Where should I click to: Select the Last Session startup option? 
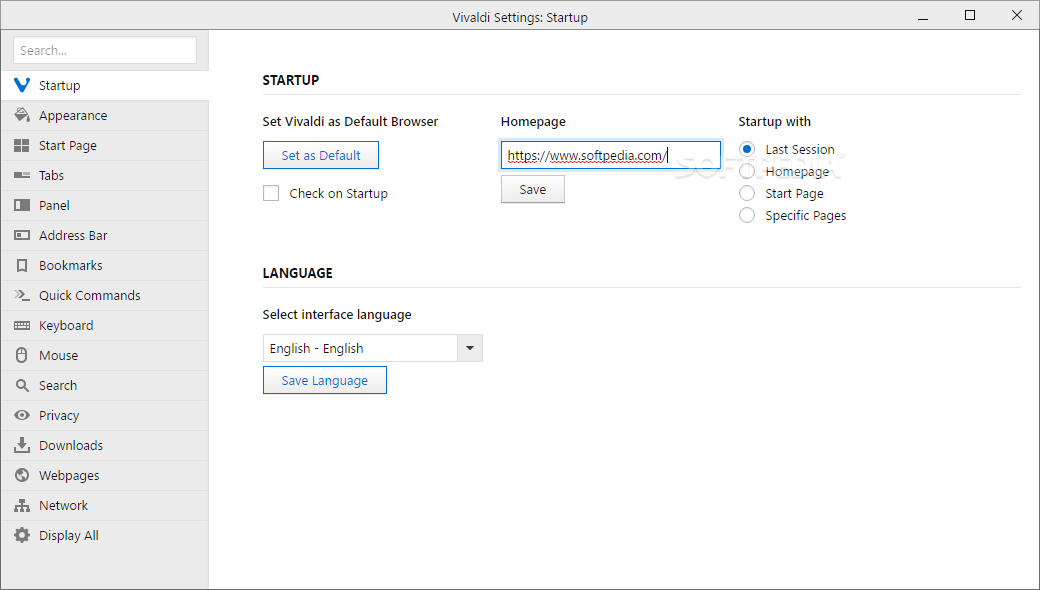click(x=747, y=149)
